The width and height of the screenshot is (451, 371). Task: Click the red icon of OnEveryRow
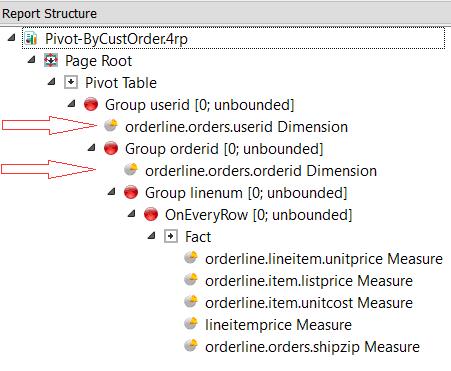(151, 214)
